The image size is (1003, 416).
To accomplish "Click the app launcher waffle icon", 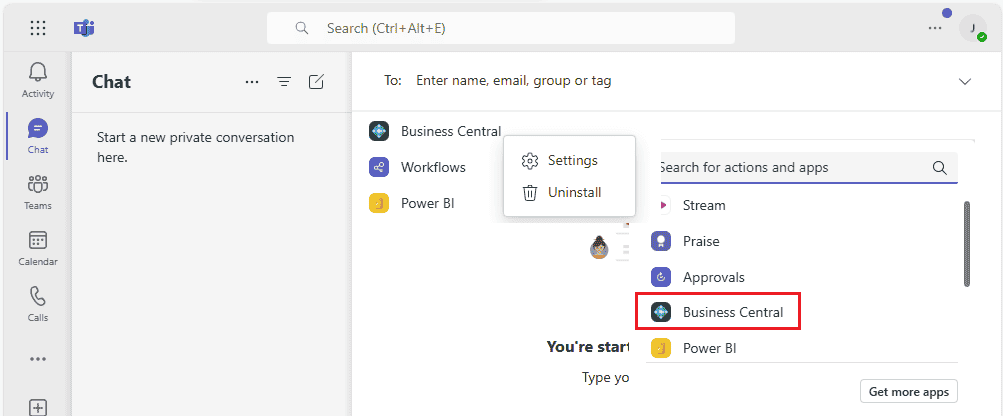I will pos(38,28).
